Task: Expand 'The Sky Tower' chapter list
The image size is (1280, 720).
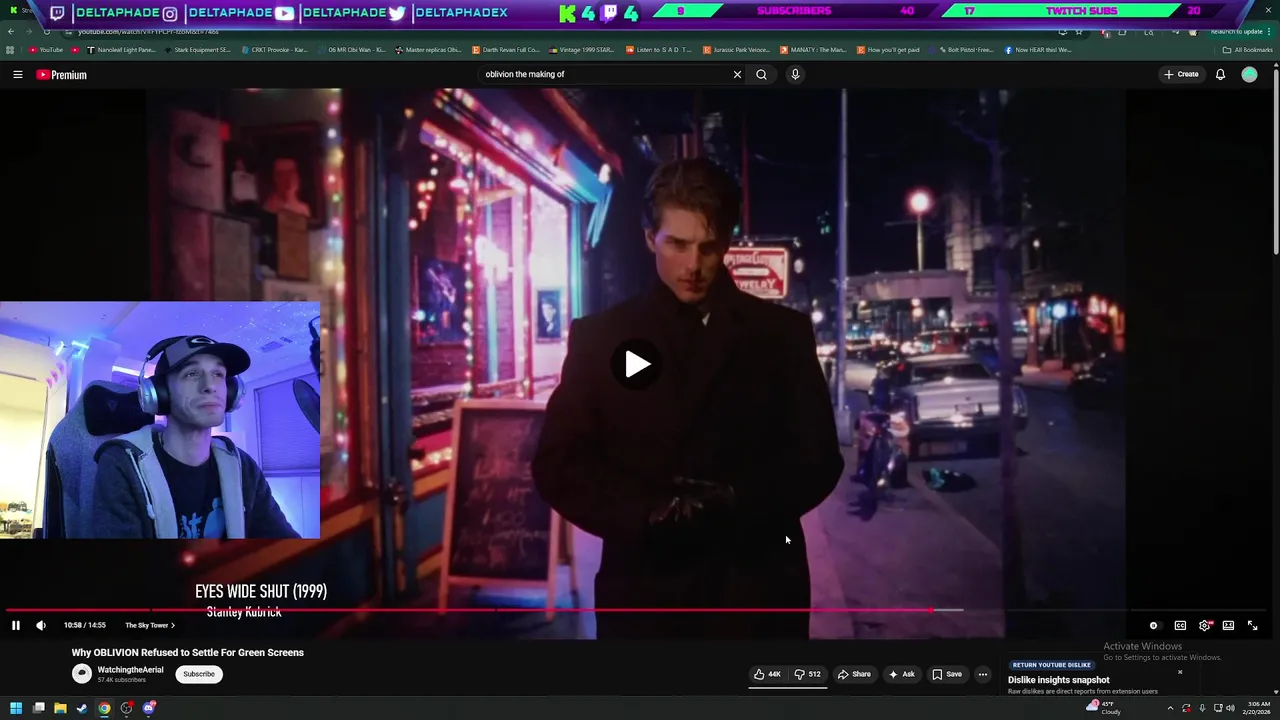Action: point(150,625)
